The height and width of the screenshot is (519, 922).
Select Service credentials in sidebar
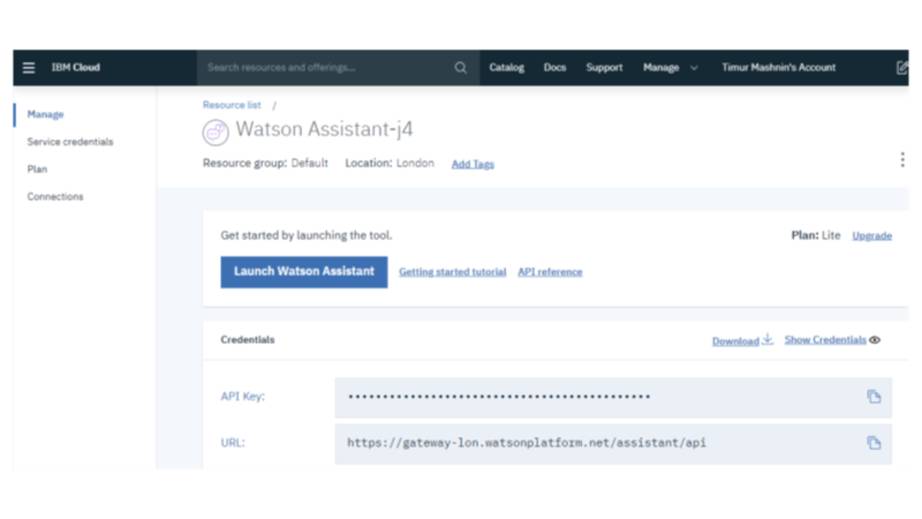tap(70, 142)
